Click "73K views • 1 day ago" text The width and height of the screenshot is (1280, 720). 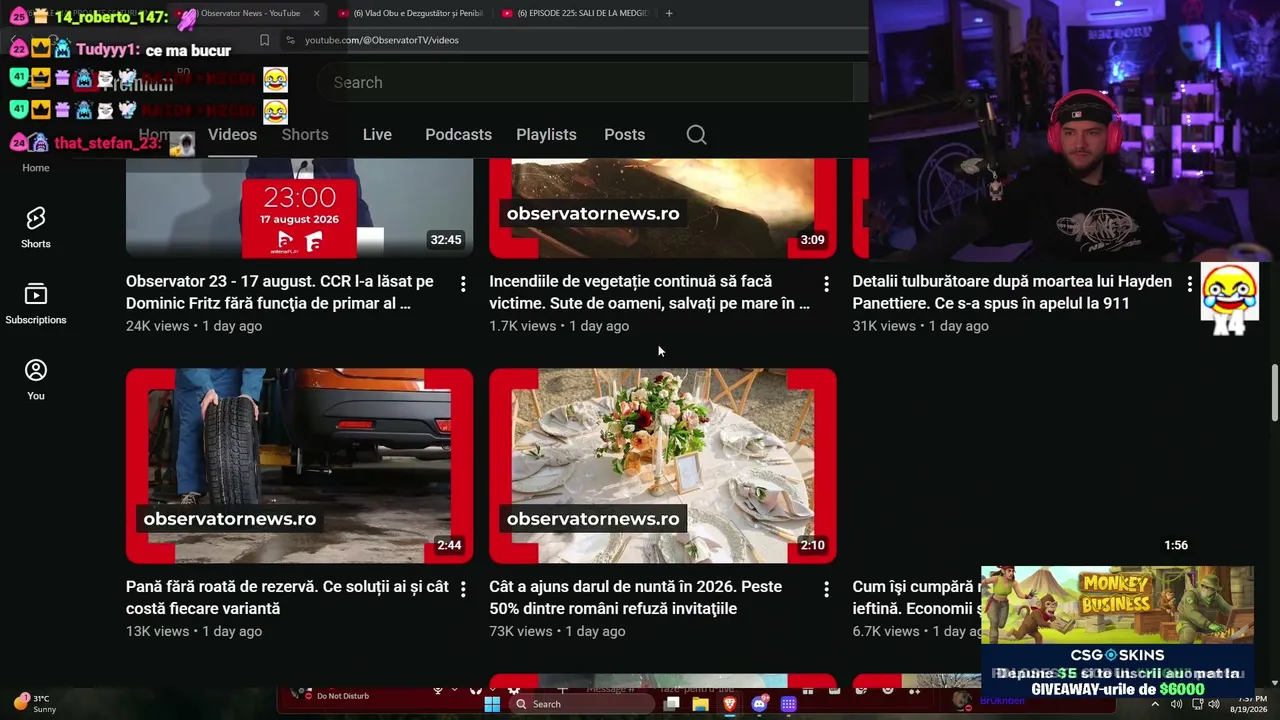coord(557,631)
